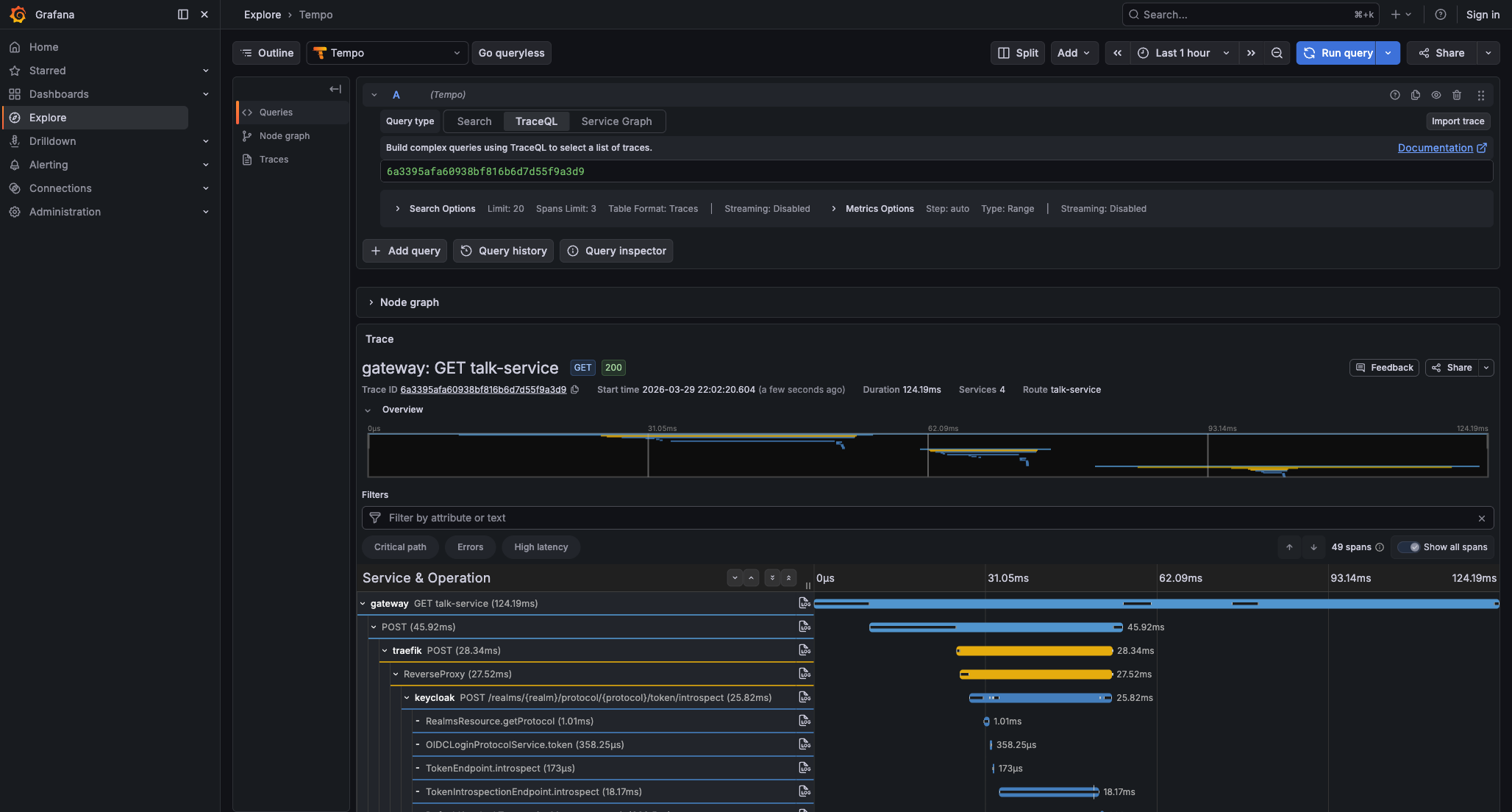Click the Grafana logo in the top left
1512x812 pixels.
pyautogui.click(x=18, y=14)
